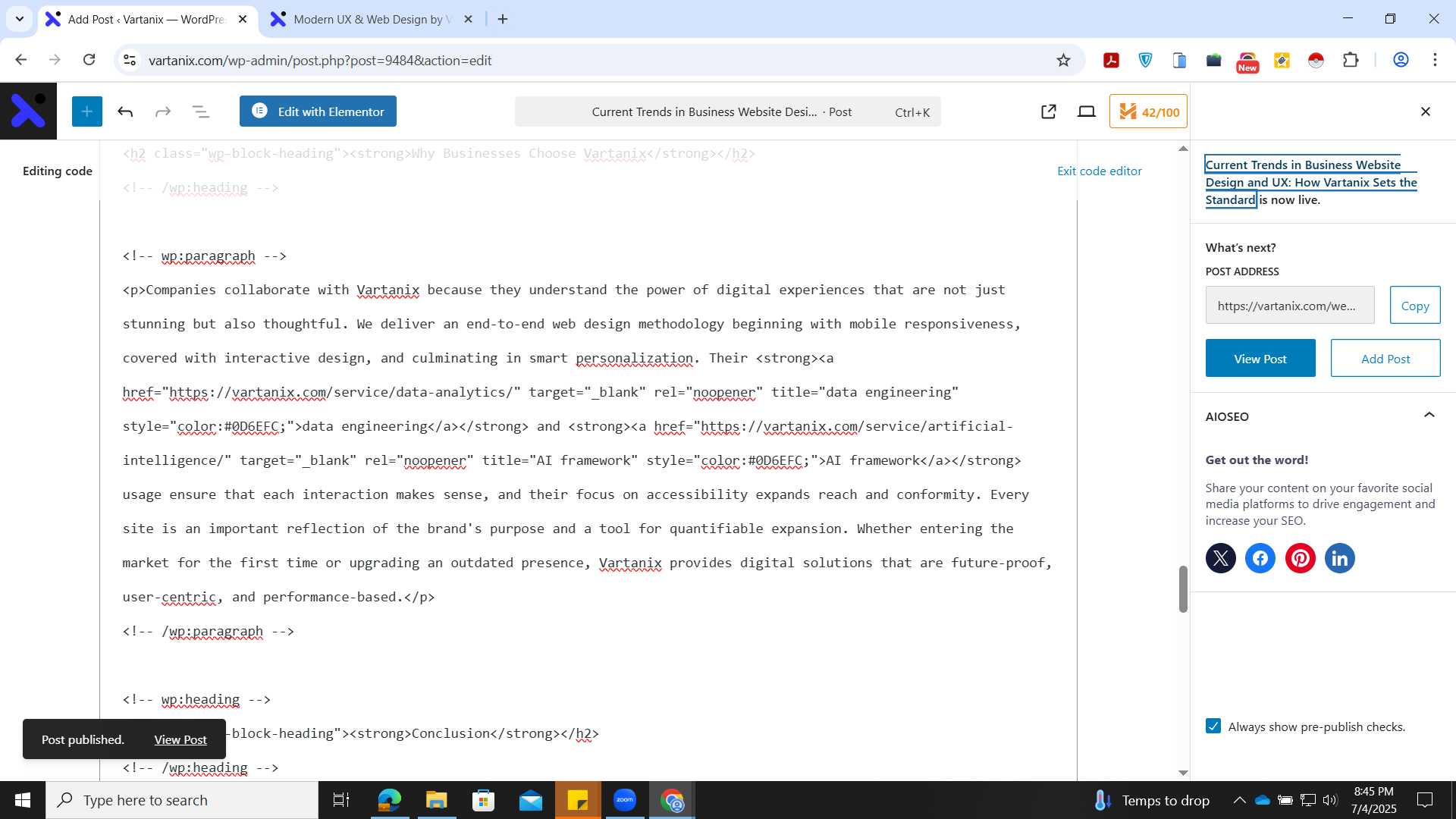Open File Explorer from the taskbar
1456x819 pixels.
[436, 800]
